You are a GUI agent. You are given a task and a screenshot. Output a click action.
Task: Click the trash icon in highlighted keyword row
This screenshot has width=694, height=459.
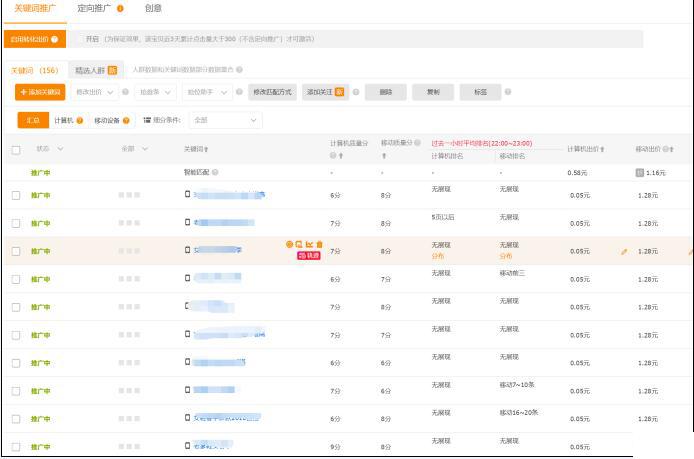320,244
